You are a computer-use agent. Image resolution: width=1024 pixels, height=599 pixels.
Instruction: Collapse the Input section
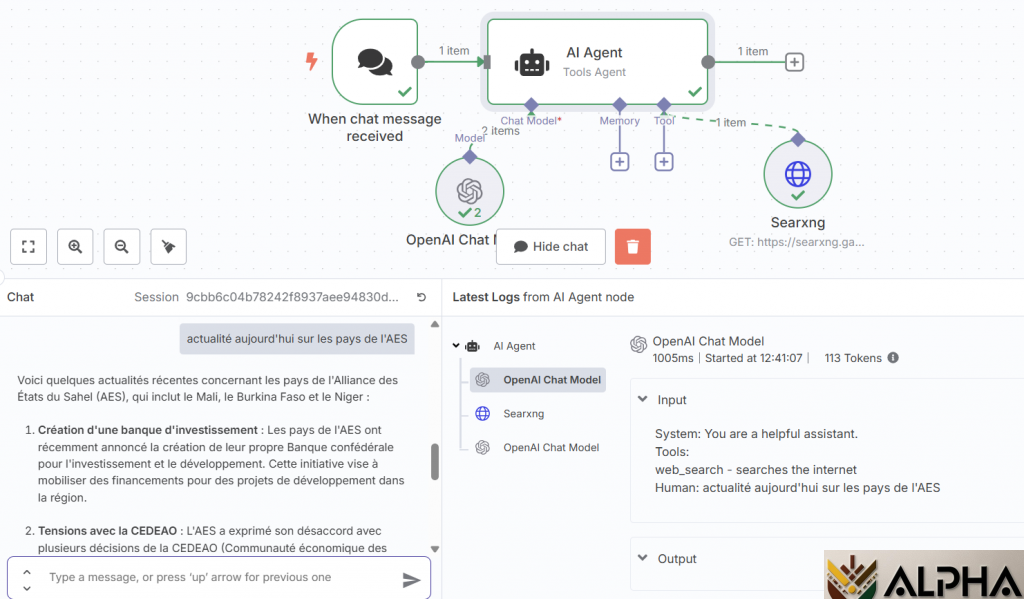[x=643, y=400]
